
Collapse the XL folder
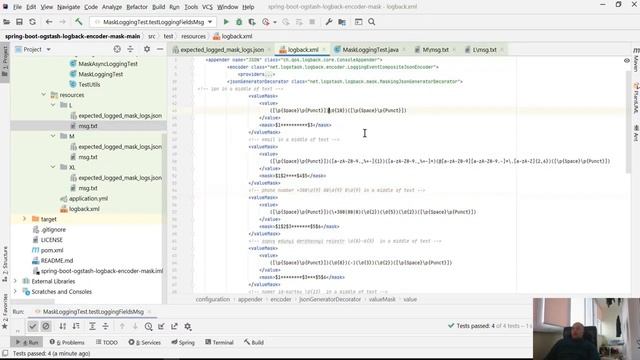click(53, 167)
